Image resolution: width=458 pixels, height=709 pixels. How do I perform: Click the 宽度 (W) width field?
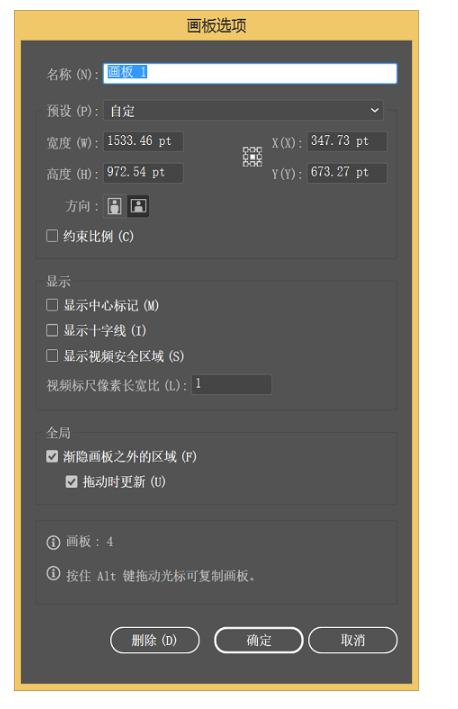[x=143, y=141]
